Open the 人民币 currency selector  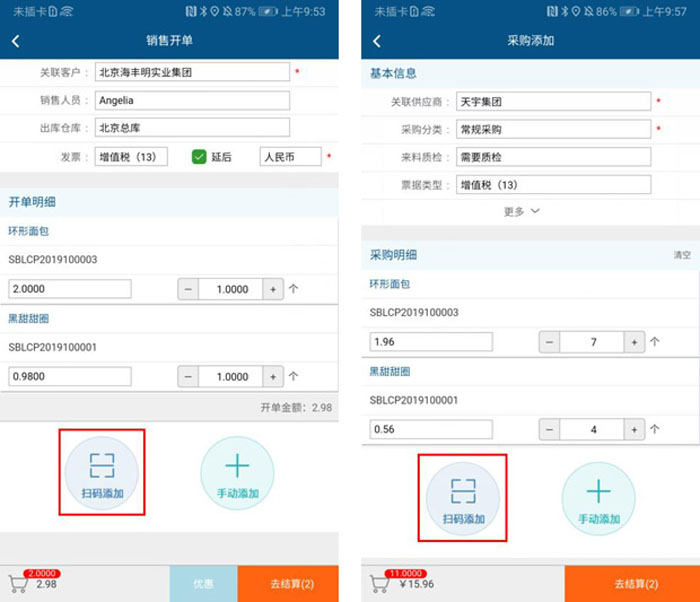tap(290, 157)
